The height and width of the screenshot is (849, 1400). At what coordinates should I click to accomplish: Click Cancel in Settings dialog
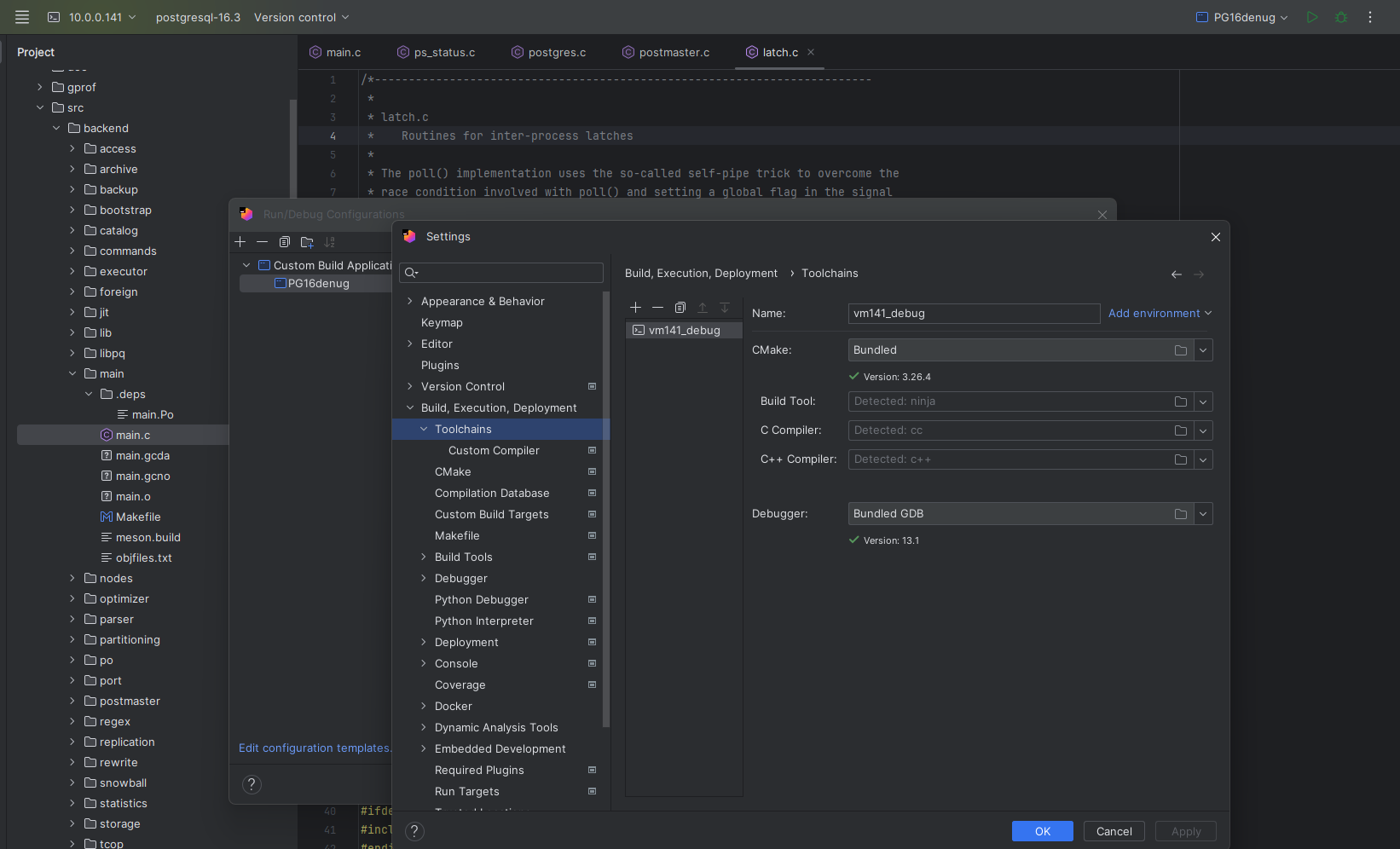tap(1114, 831)
